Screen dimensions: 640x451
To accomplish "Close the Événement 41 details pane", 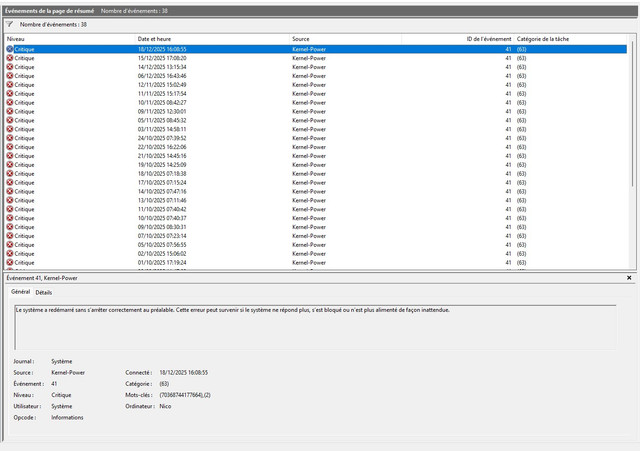I will coord(629,278).
